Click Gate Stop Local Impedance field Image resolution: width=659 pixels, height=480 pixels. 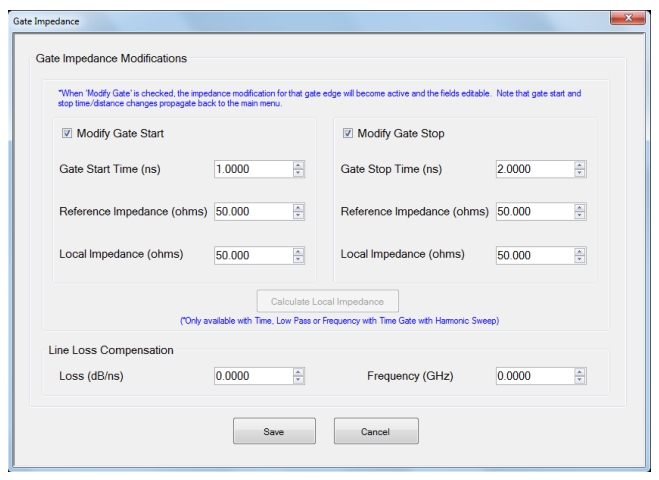(x=531, y=255)
